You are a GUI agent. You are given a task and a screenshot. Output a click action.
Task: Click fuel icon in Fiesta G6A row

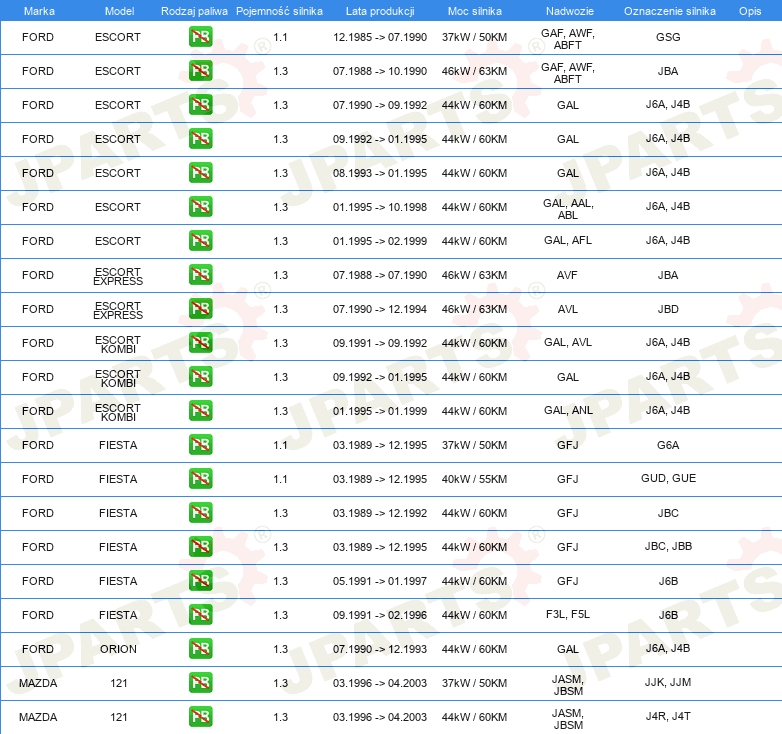pyautogui.click(x=200, y=444)
